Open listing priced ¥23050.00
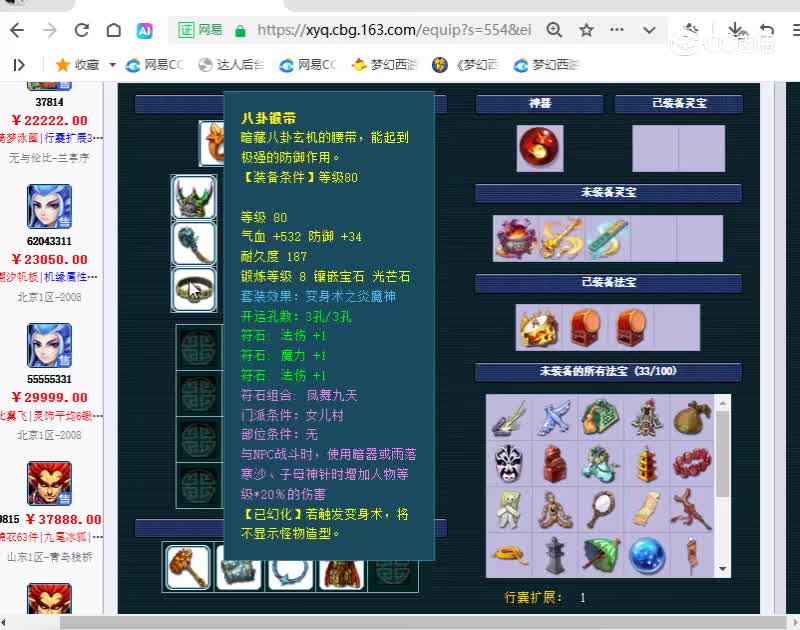The width and height of the screenshot is (800, 630). click(x=49, y=259)
